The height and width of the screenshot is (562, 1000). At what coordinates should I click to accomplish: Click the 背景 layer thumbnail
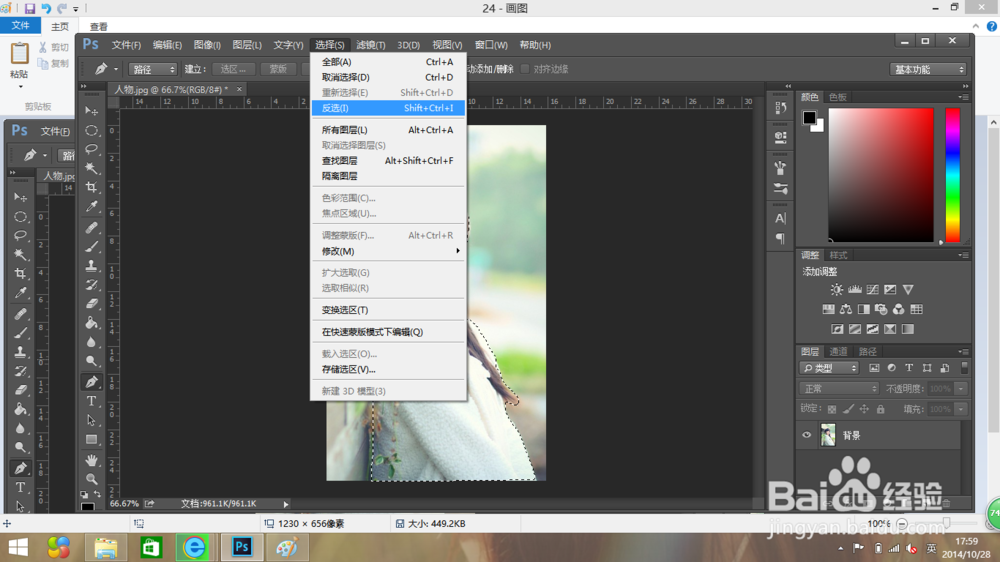pyautogui.click(x=828, y=435)
